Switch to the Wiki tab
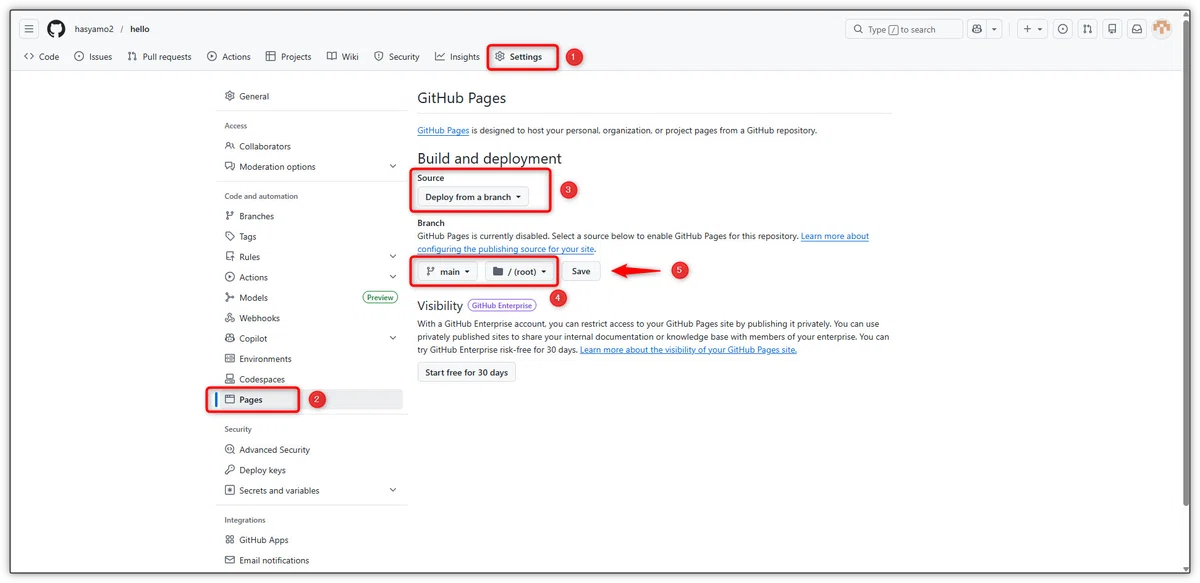 343,57
